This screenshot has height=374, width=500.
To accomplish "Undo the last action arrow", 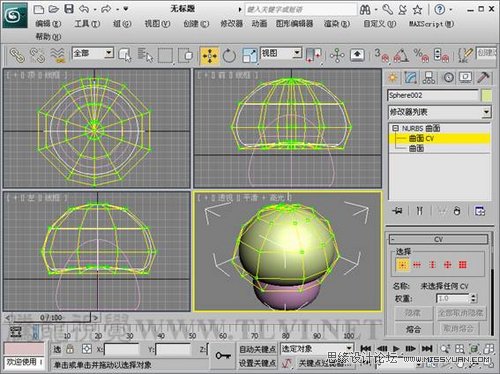I will [x=83, y=9].
